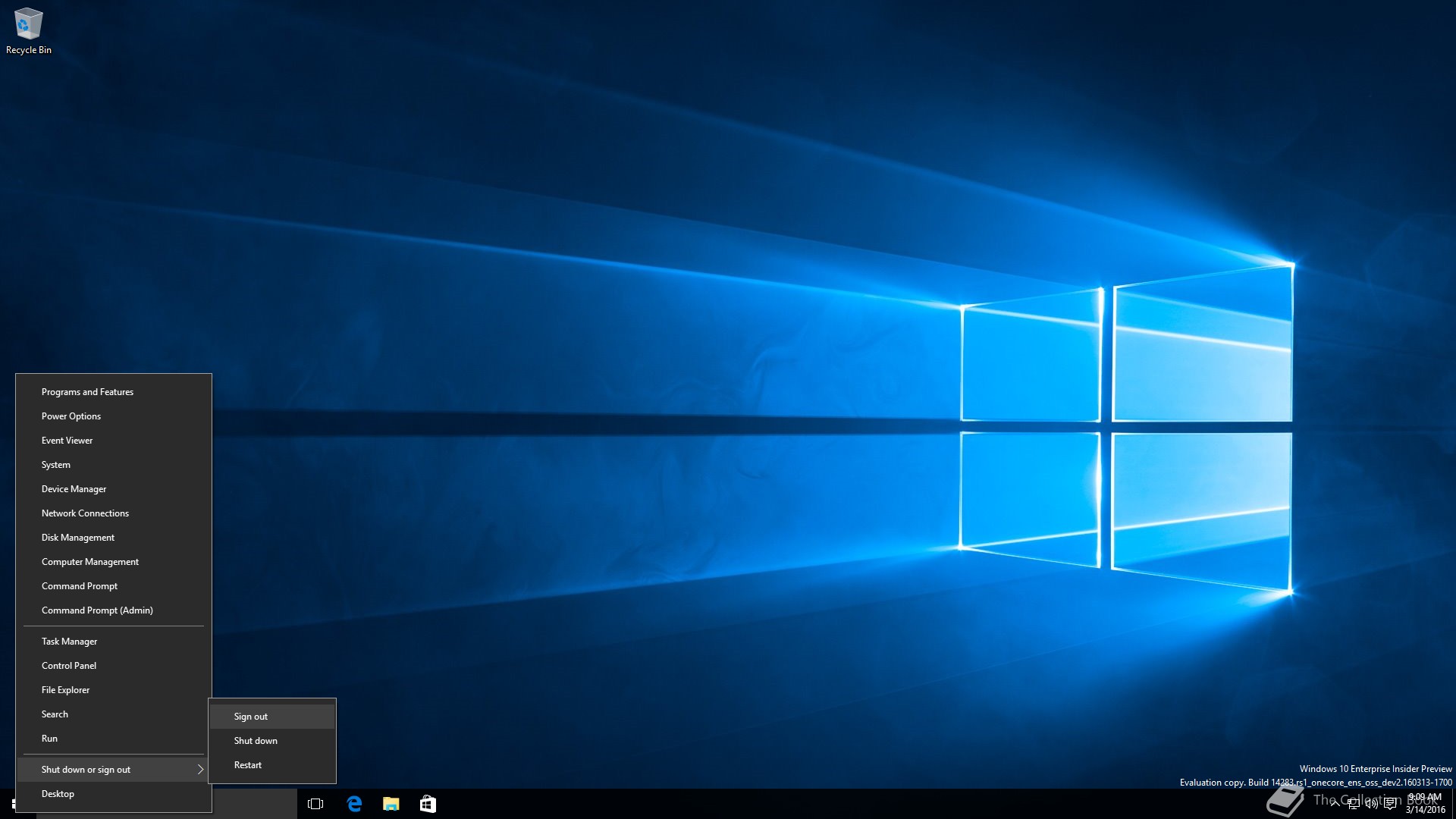Open Network Connections
This screenshot has height=819, width=1456.
[x=114, y=513]
